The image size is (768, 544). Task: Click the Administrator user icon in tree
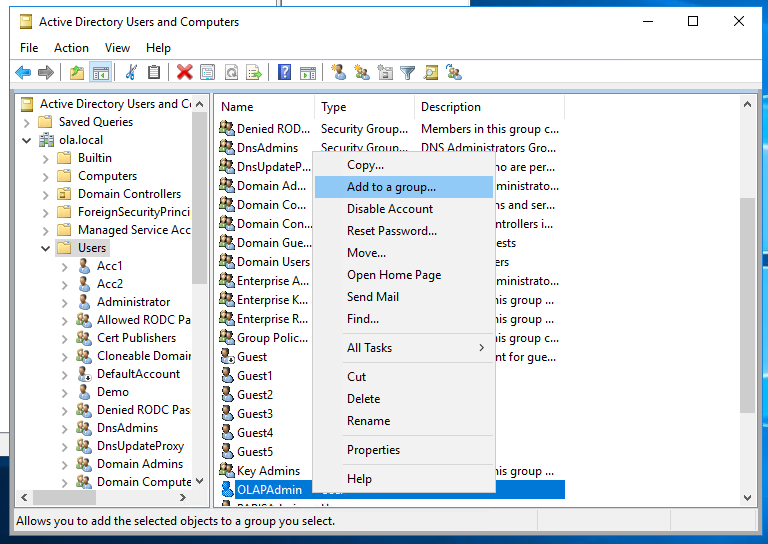pyautogui.click(x=84, y=302)
